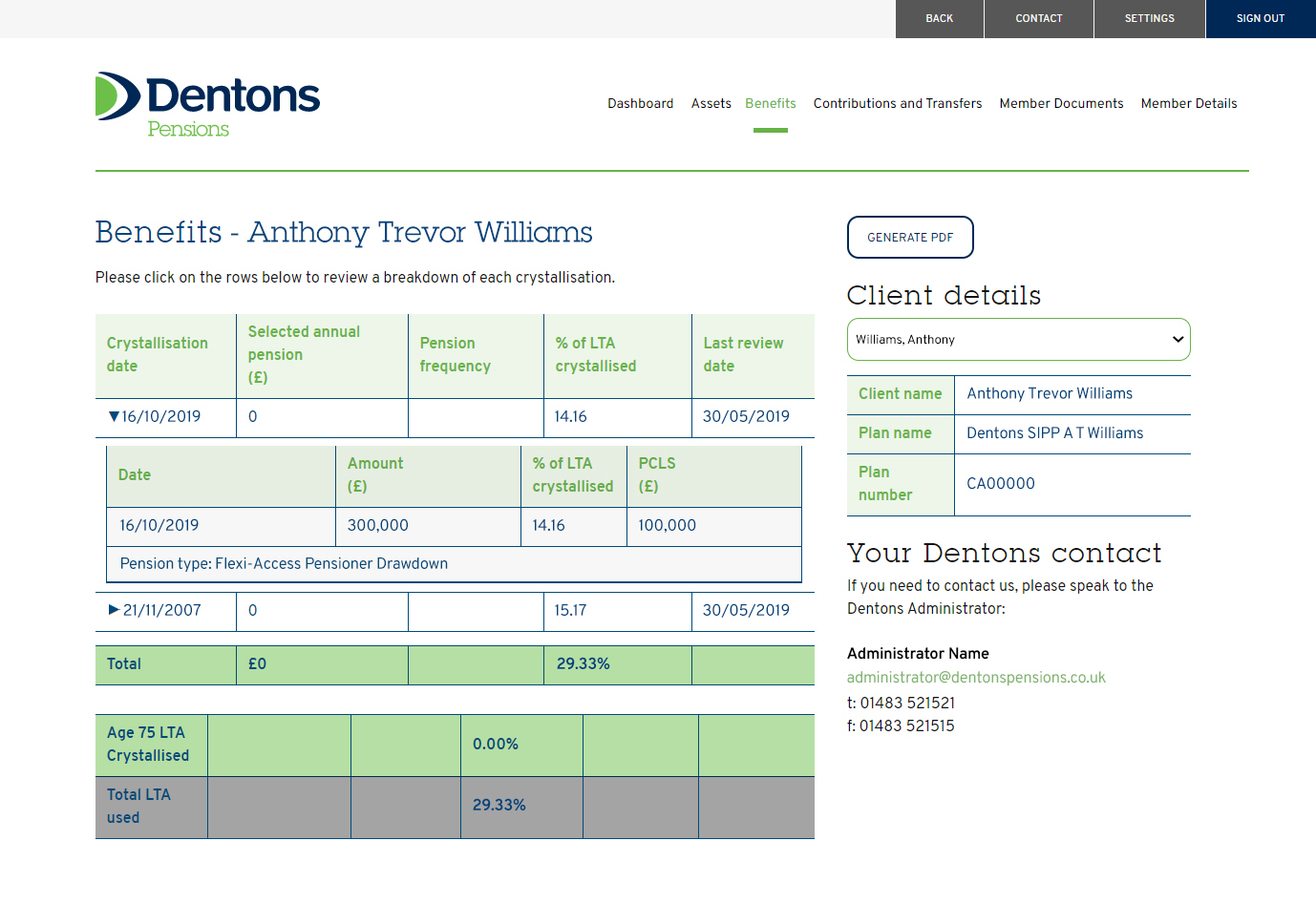View the Member Details tab
The height and width of the screenshot is (904, 1316).
(1189, 103)
